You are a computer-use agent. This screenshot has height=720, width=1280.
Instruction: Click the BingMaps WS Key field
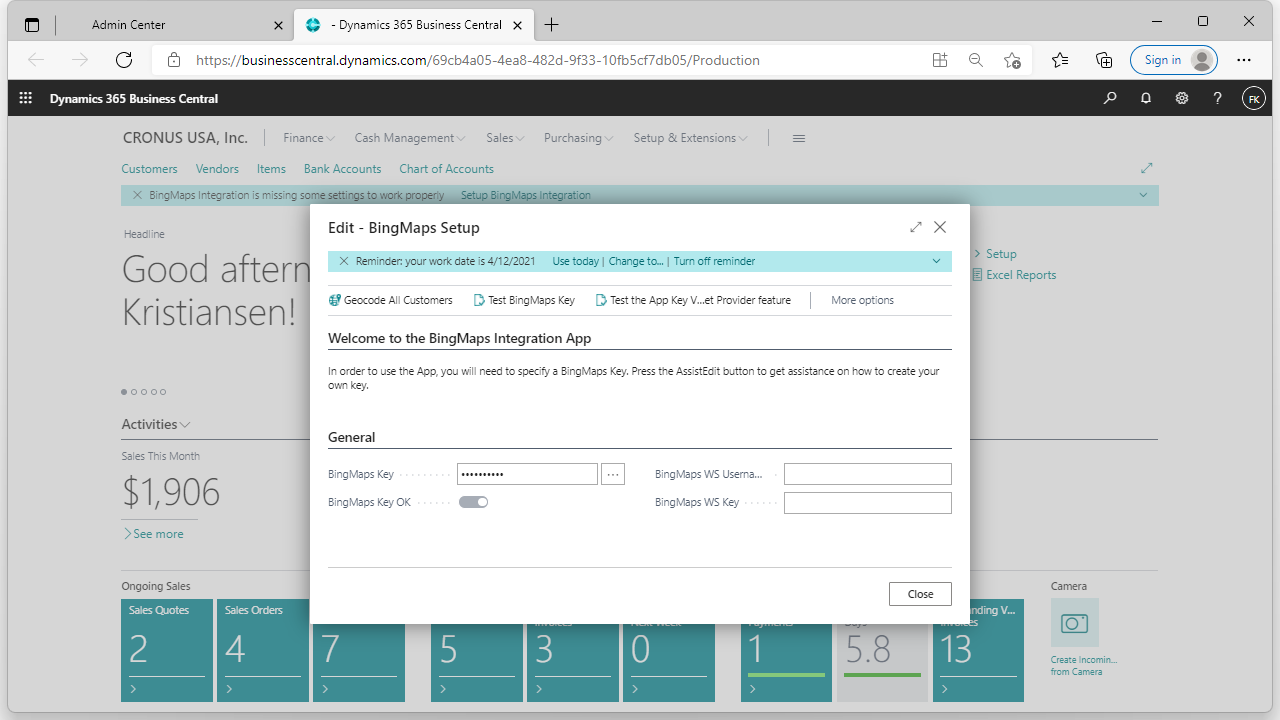(x=868, y=503)
